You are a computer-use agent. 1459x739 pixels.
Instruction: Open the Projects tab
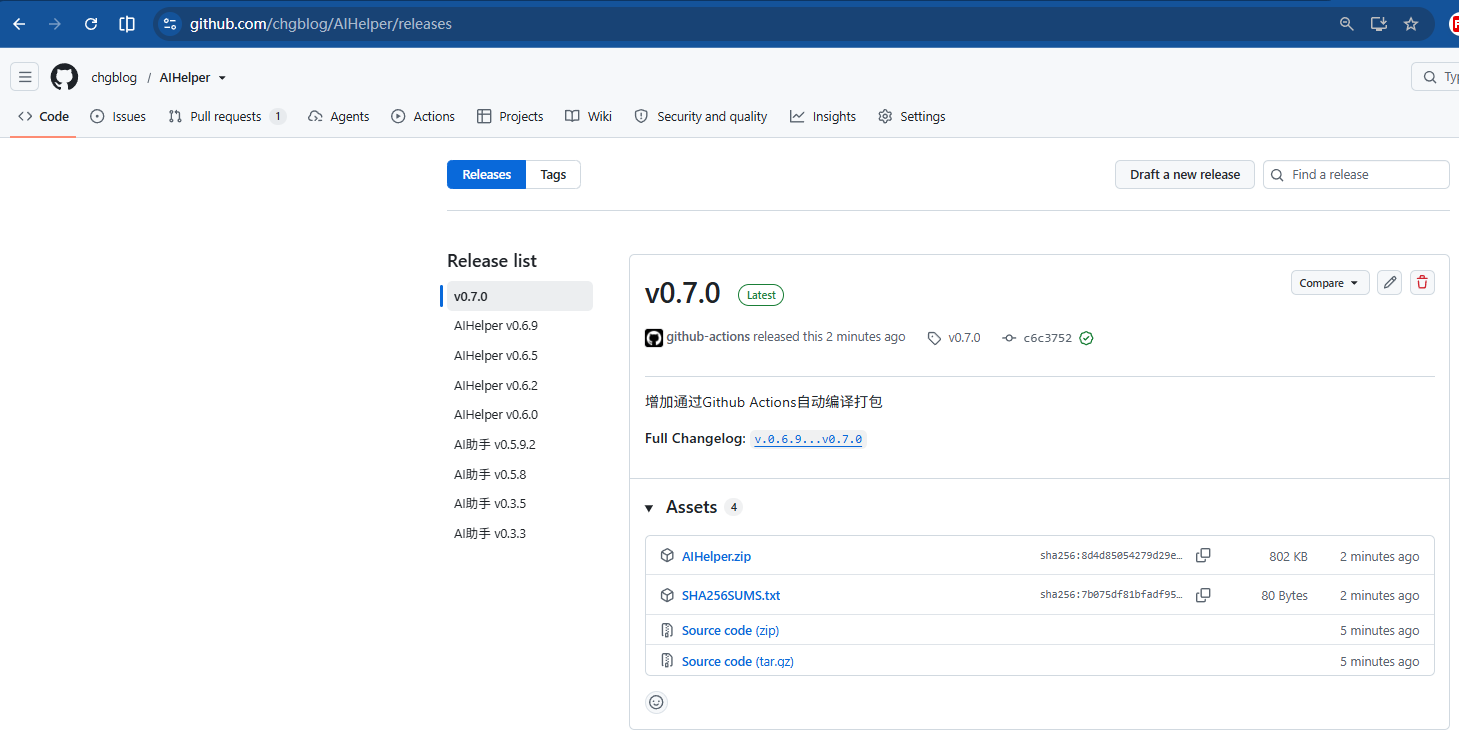(x=510, y=117)
